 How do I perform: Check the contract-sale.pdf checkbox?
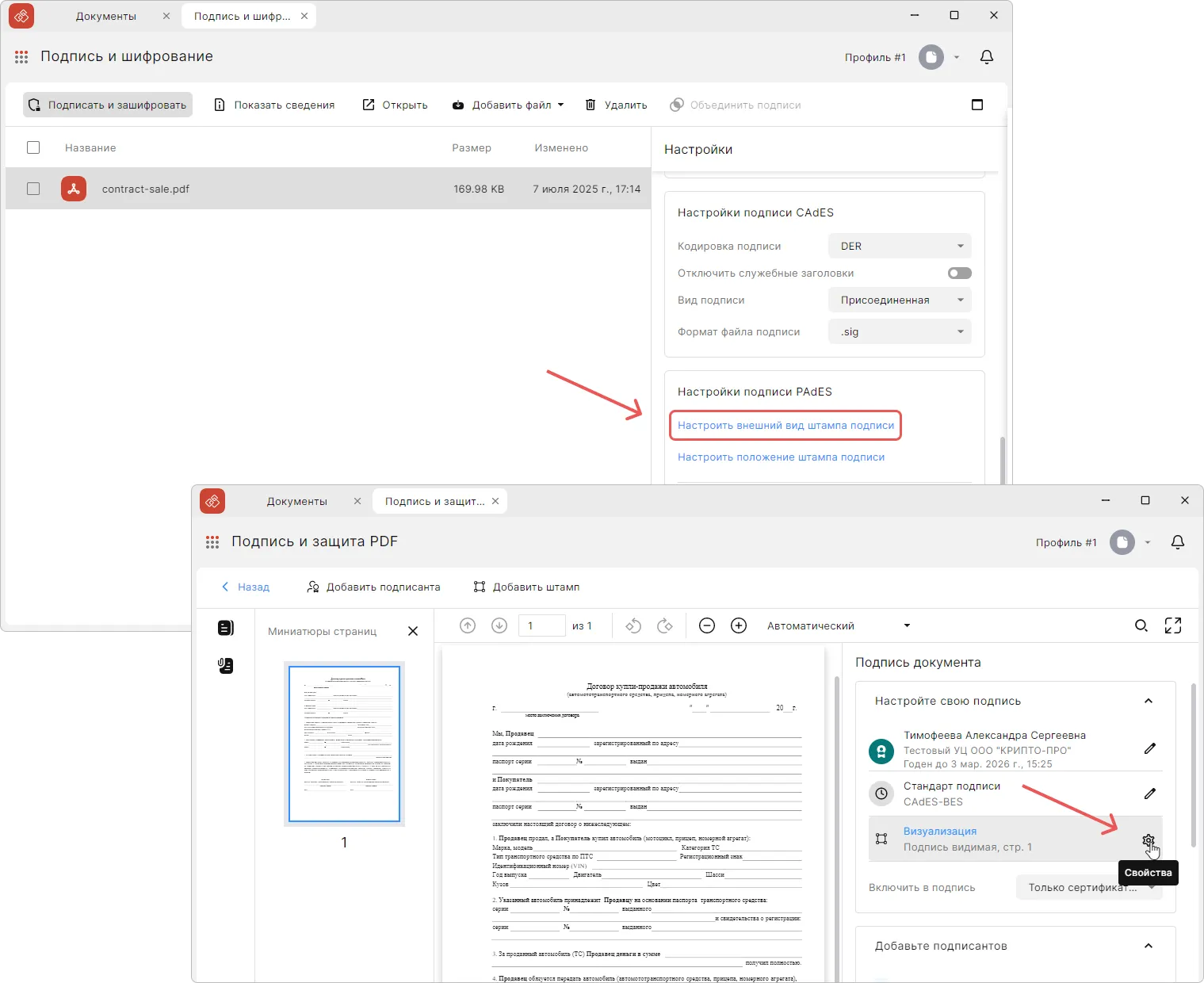click(33, 189)
